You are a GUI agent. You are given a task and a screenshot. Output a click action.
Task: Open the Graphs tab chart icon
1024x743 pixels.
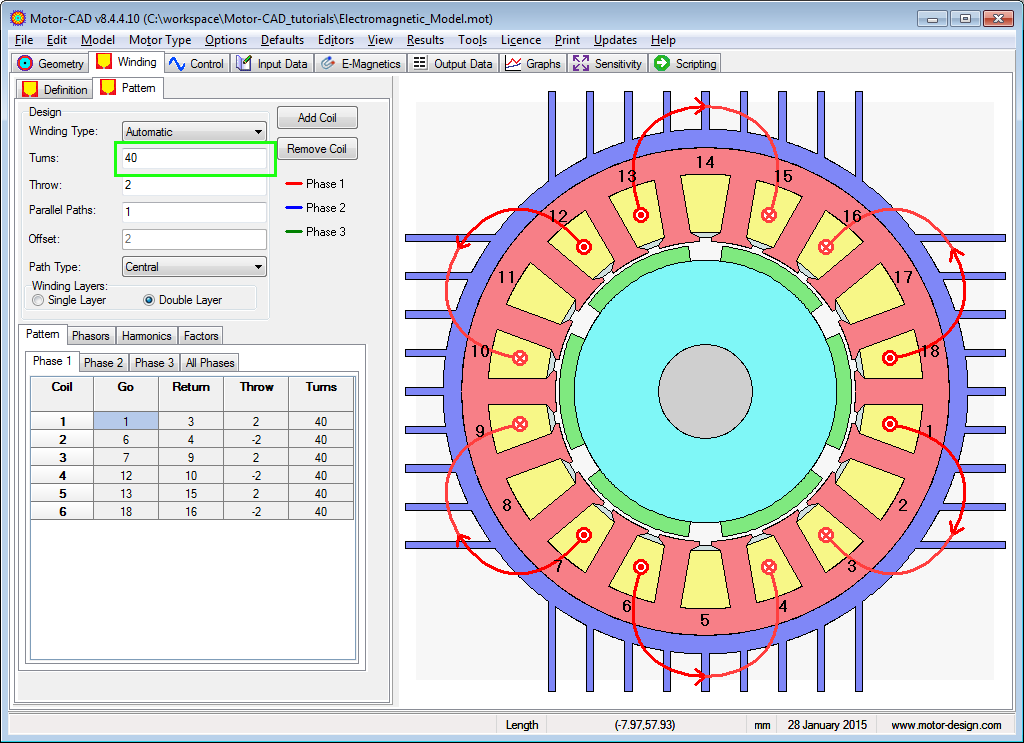click(x=513, y=63)
